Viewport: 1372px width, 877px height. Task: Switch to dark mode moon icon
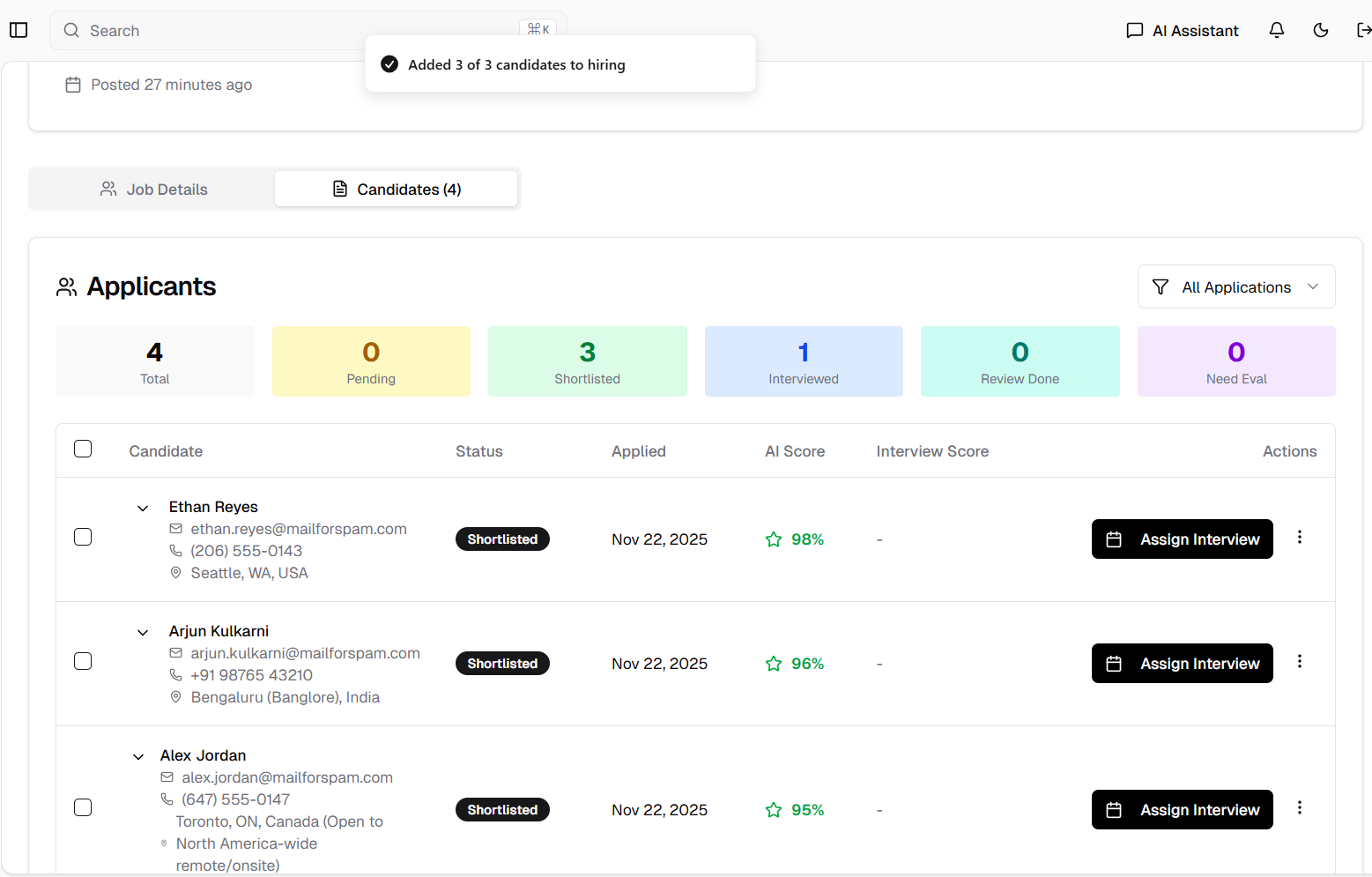(1320, 30)
